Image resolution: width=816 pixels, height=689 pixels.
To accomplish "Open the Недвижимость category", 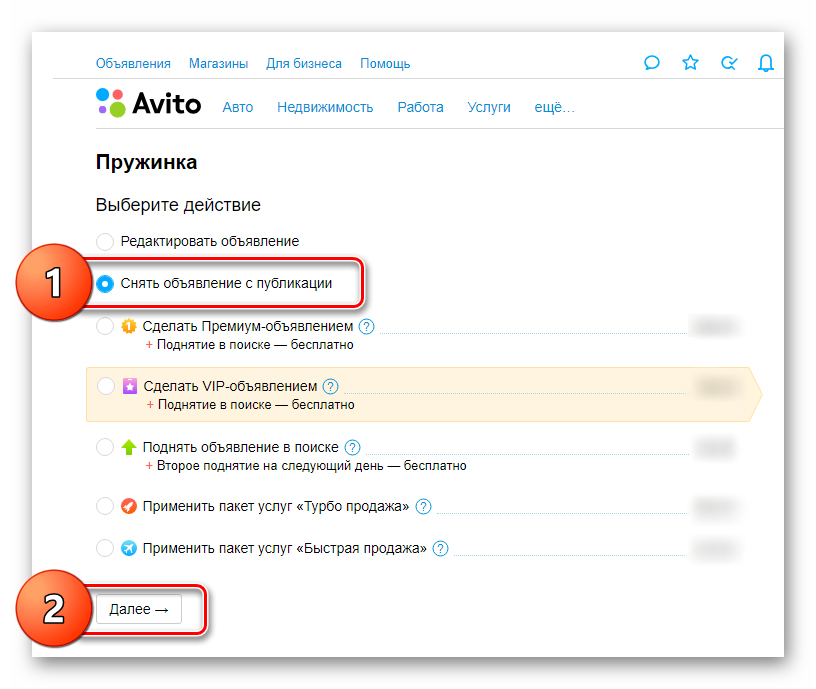I will pyautogui.click(x=325, y=107).
